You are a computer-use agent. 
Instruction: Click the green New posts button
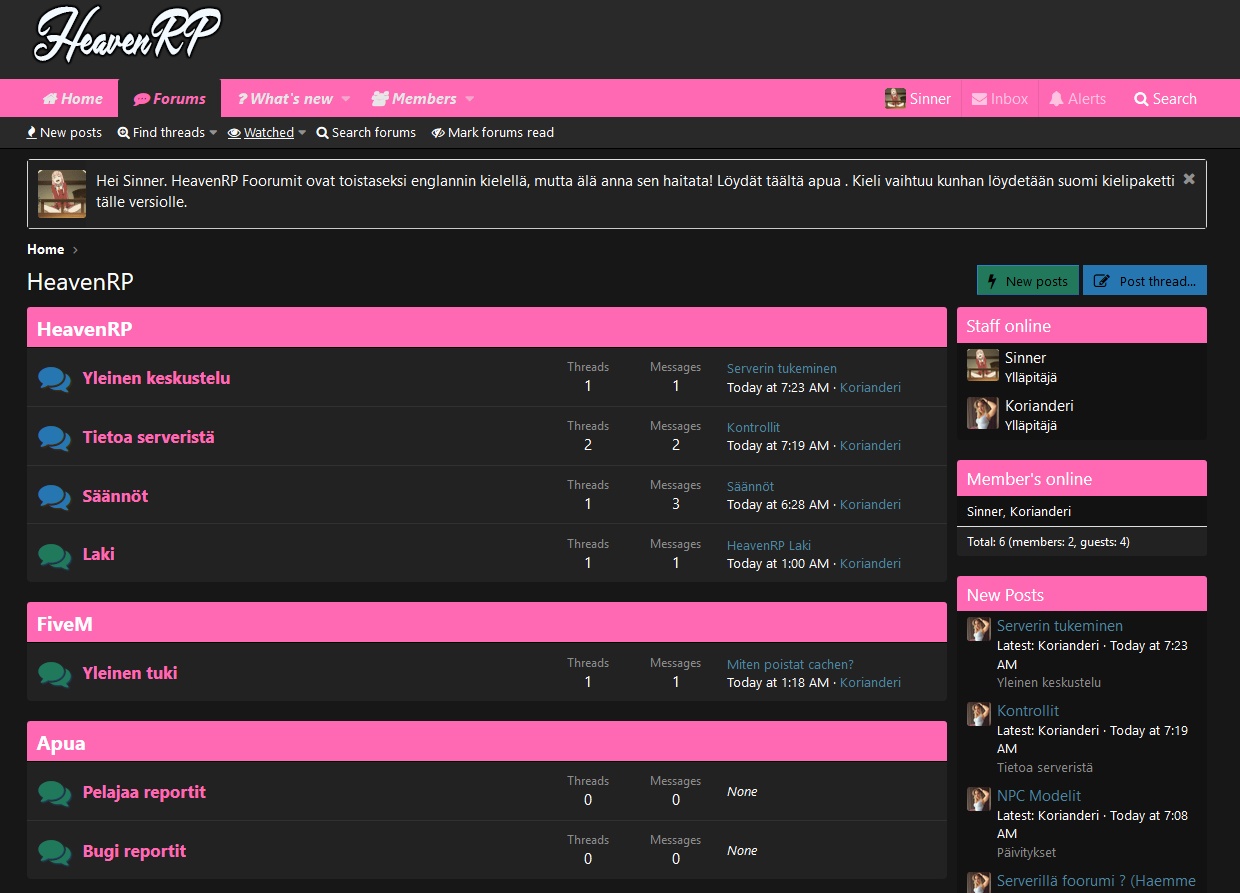click(x=1028, y=280)
